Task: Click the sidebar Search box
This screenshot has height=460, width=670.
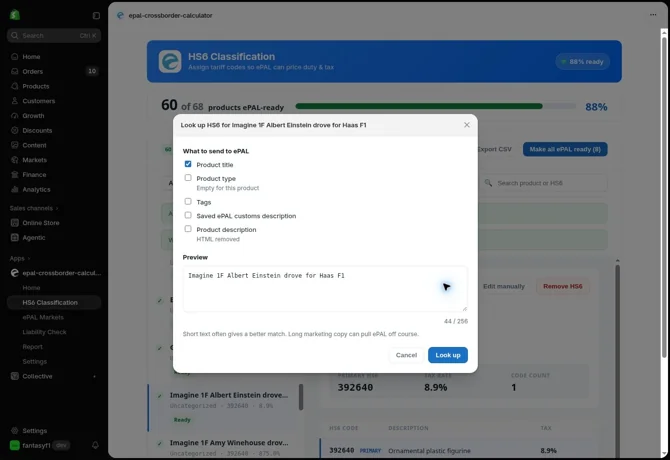Action: (x=54, y=35)
